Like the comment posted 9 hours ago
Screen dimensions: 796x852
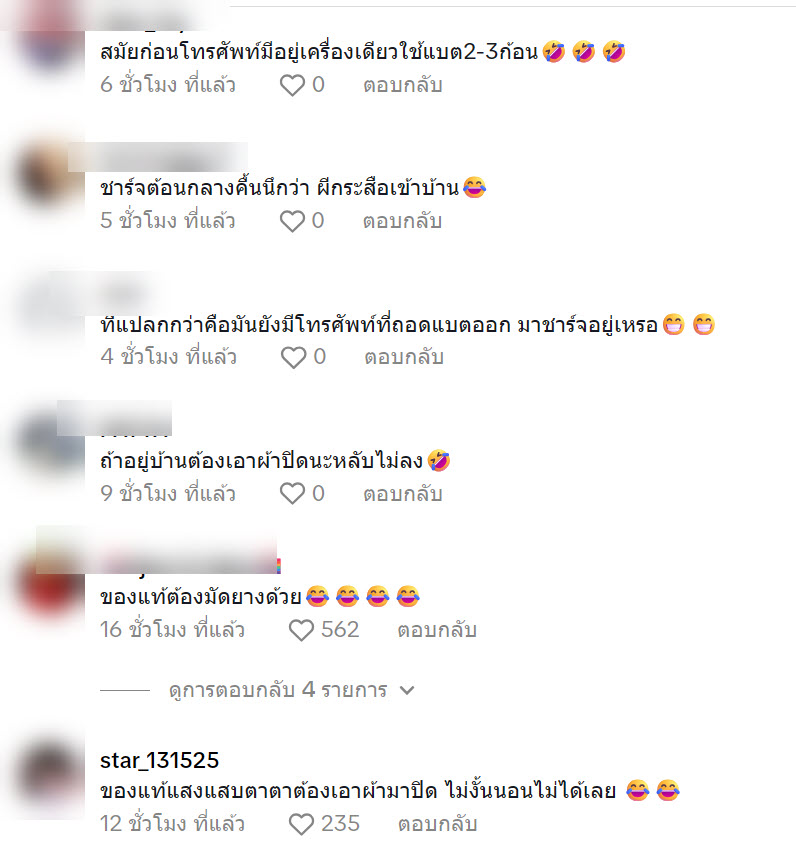pos(292,494)
